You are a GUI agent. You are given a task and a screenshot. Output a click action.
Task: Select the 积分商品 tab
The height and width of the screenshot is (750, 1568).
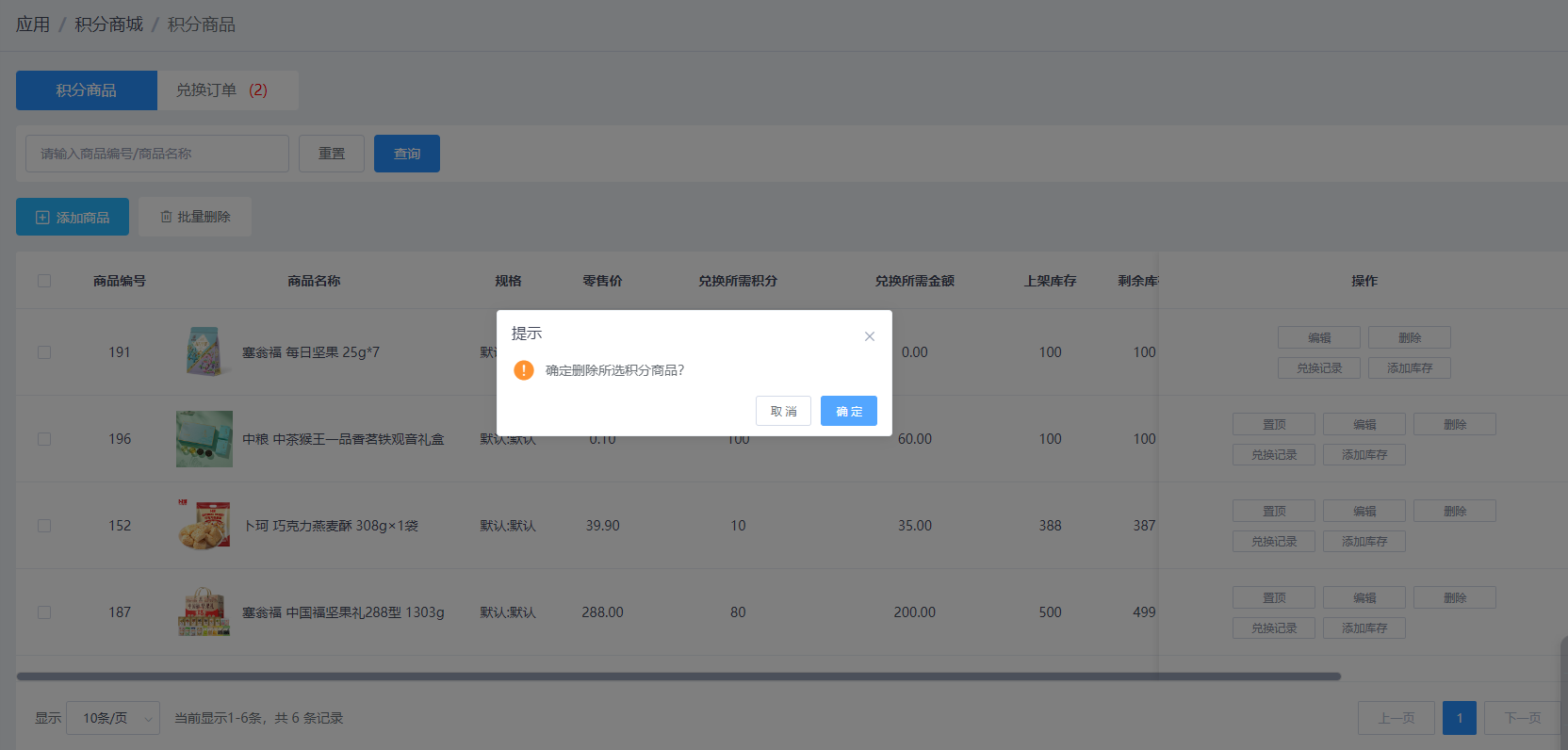coord(87,90)
